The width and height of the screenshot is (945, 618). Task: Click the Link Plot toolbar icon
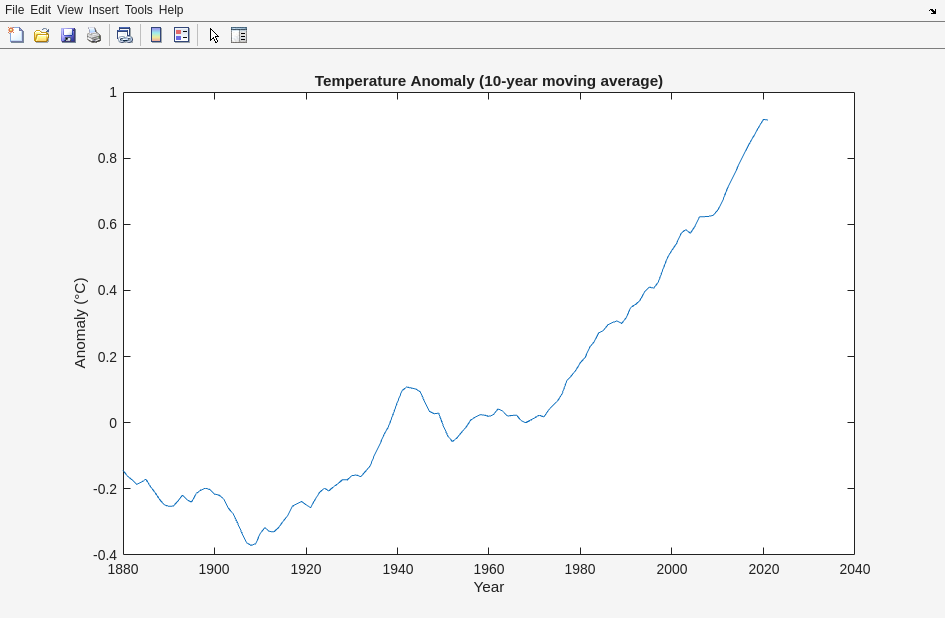(124, 35)
